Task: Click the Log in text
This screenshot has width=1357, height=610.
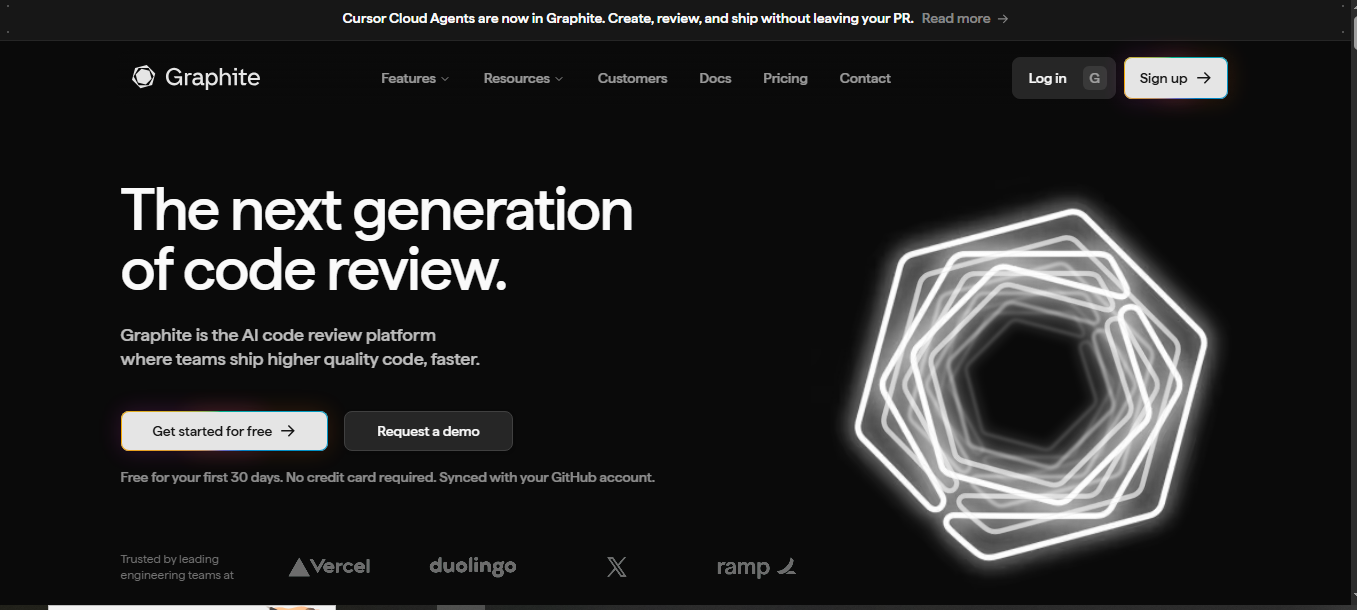Action: click(1047, 78)
